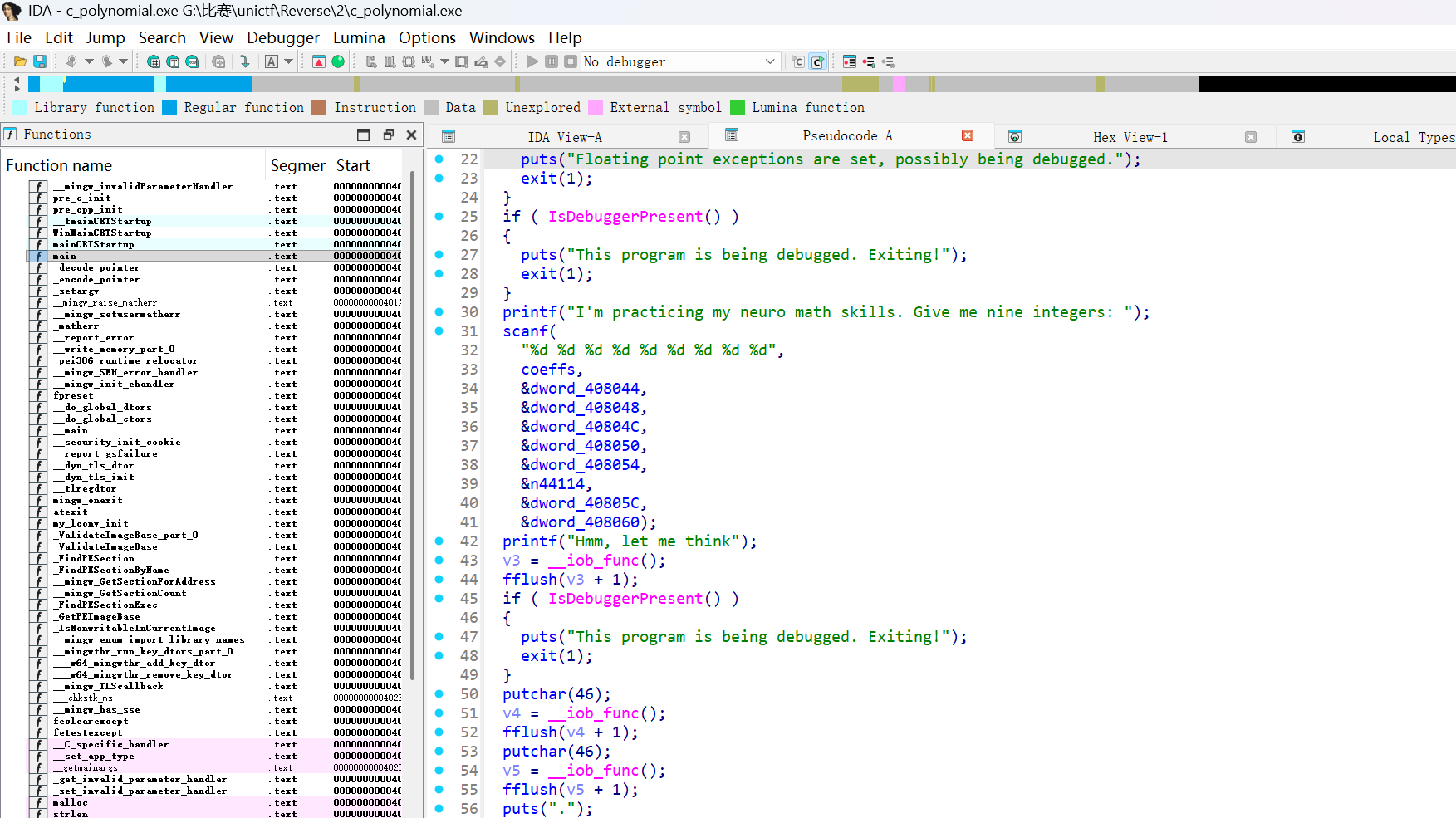Click the pause process icon
This screenshot has height=818, width=1456.
click(x=552, y=61)
